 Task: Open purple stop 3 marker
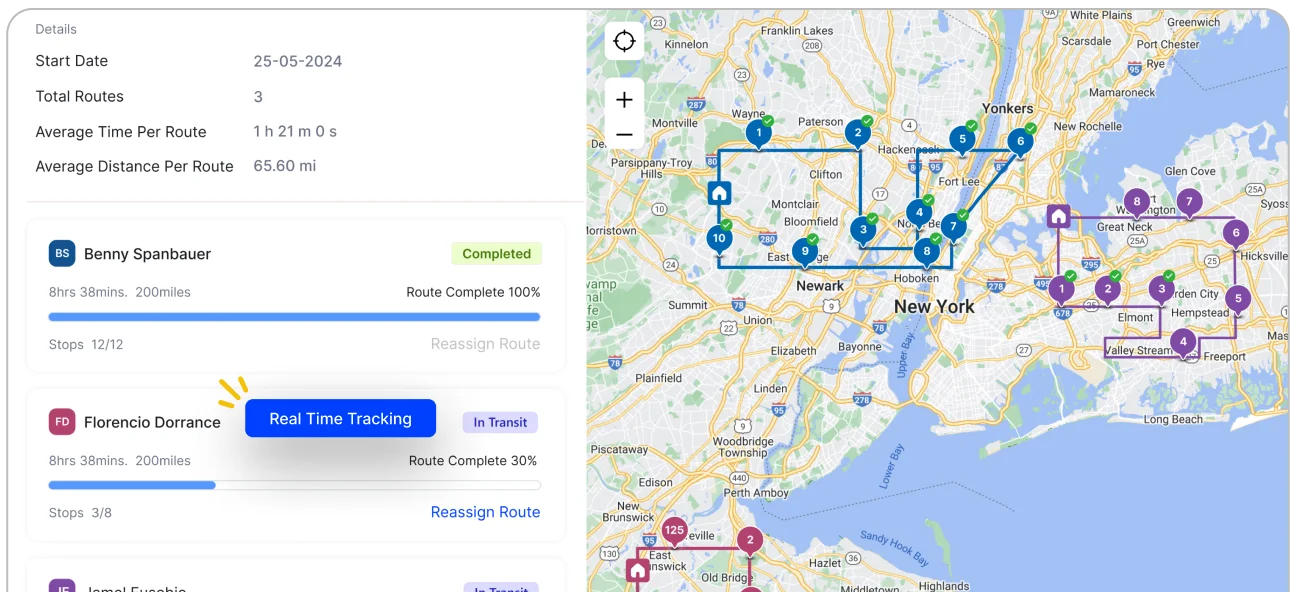(1161, 291)
